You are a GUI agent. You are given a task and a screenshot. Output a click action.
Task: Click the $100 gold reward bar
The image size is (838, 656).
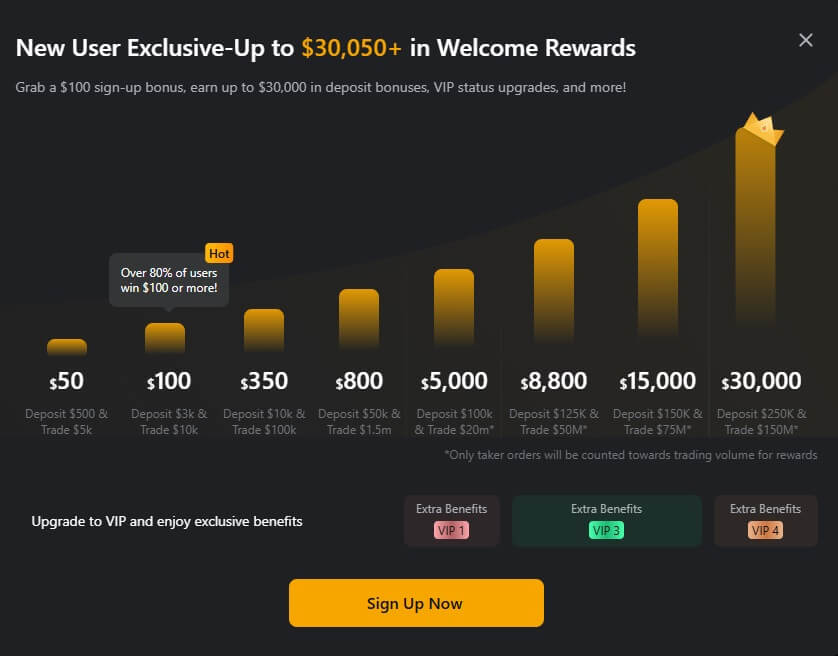coord(166,335)
